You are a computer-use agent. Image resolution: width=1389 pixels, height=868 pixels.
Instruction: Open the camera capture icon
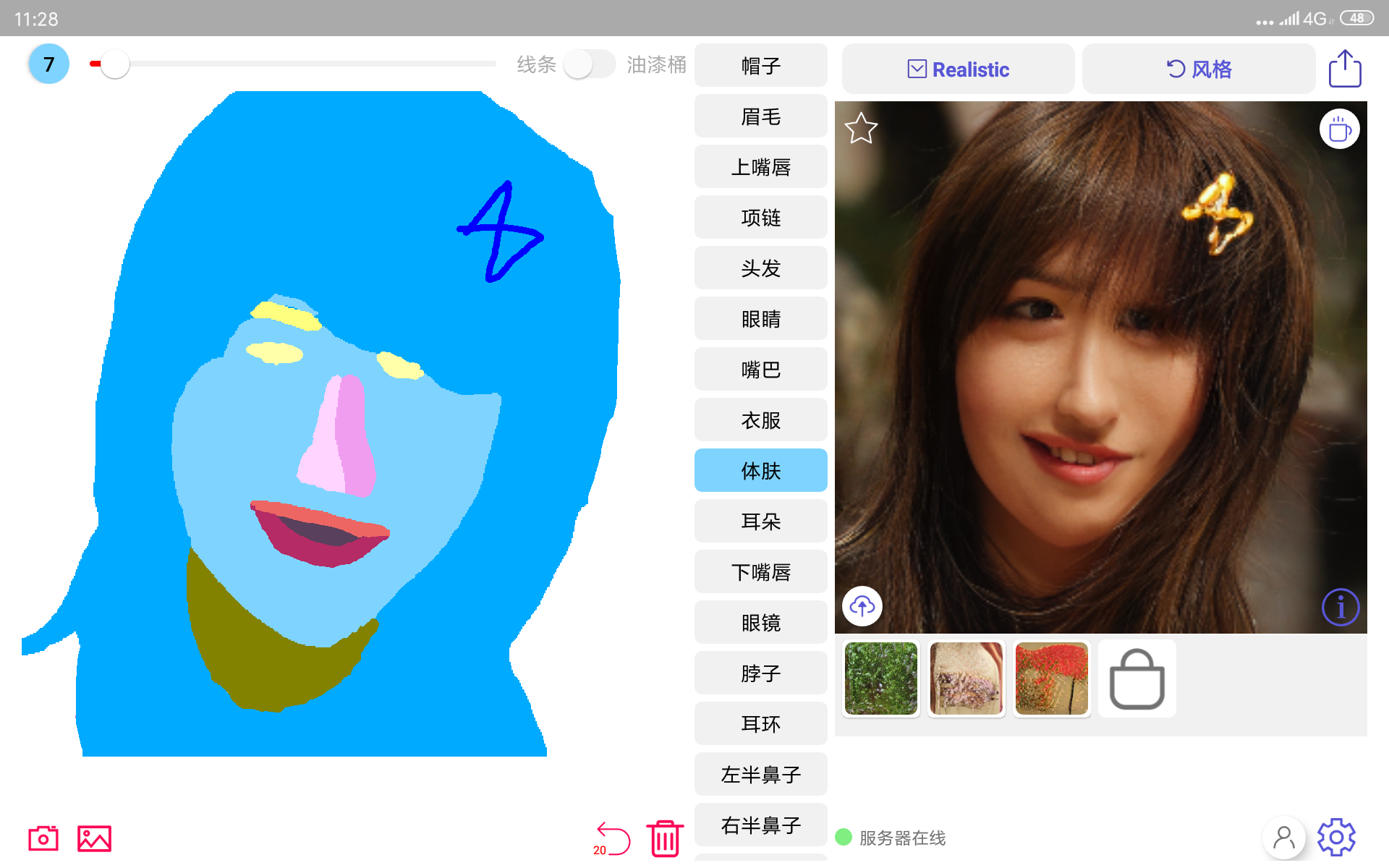(43, 838)
